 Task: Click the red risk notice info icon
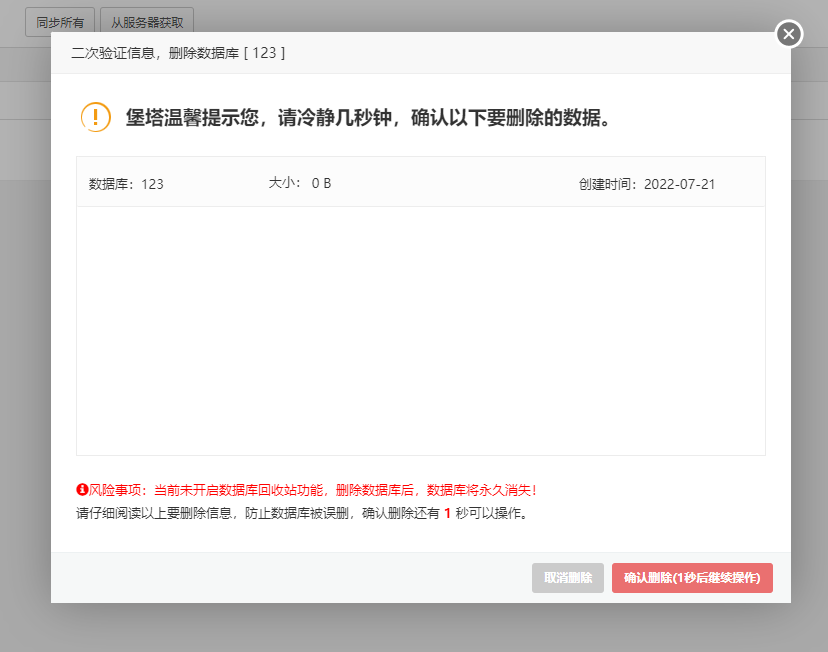82,490
